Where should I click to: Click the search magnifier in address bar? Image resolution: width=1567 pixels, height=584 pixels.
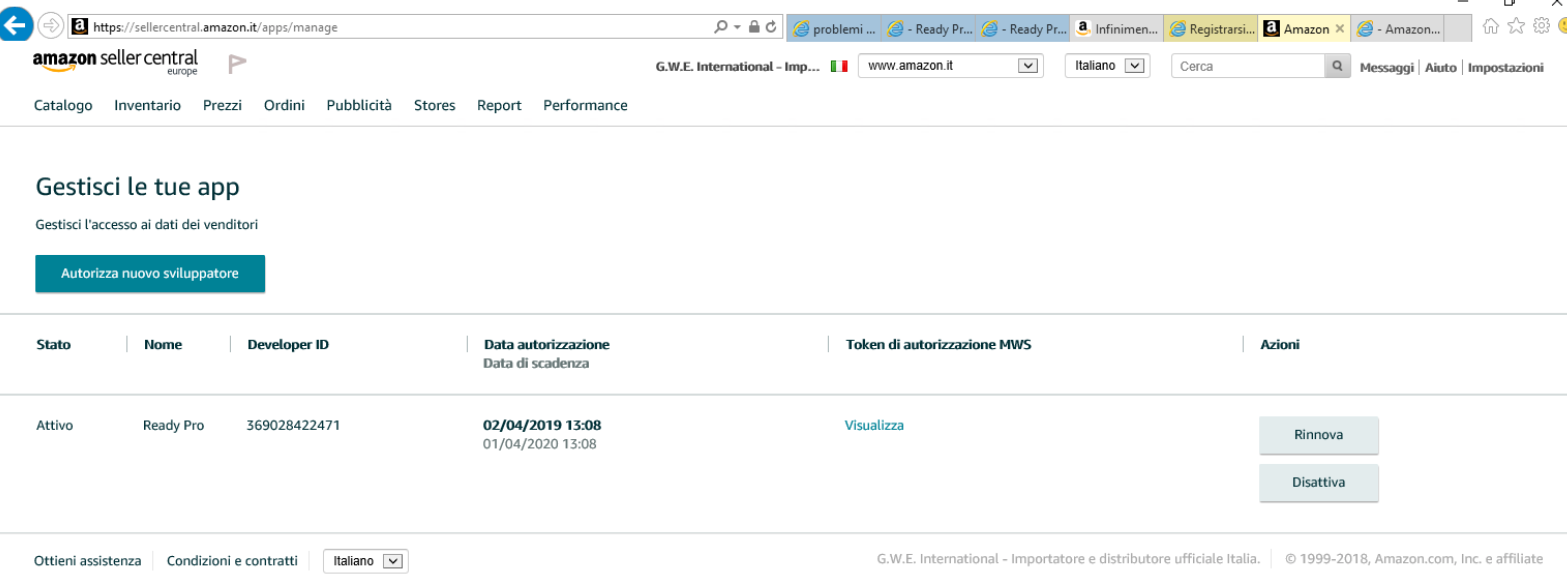tap(721, 27)
